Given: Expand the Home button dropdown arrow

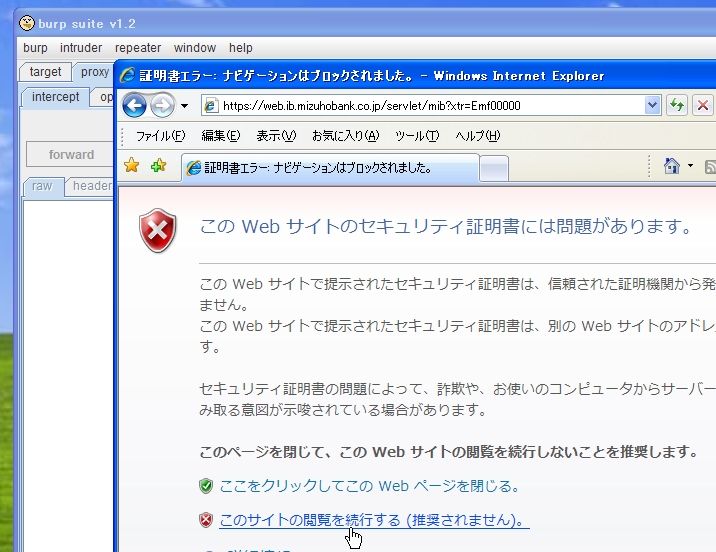Looking at the screenshot, I should [x=690, y=166].
